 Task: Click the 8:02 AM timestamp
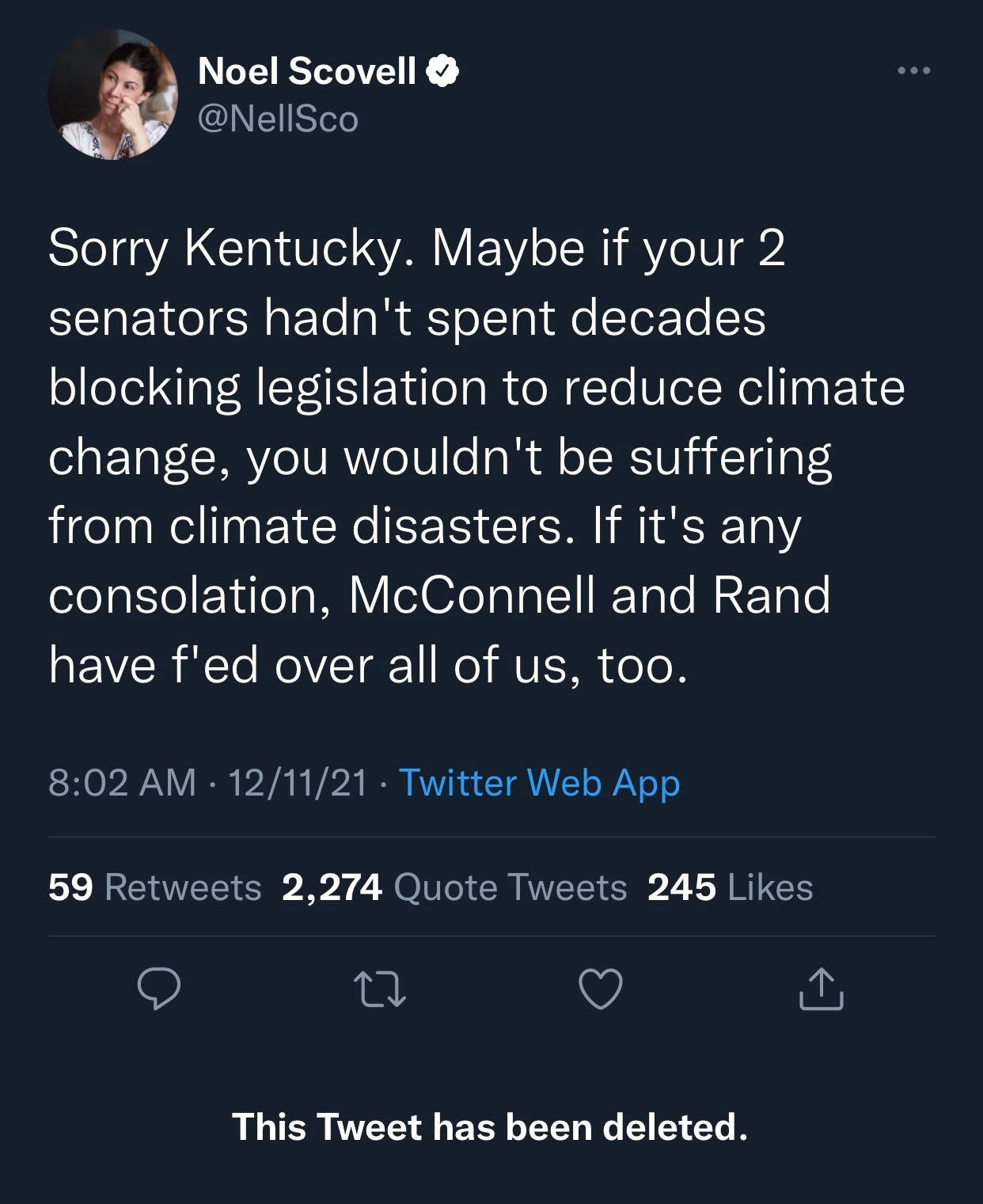pyautogui.click(x=122, y=783)
